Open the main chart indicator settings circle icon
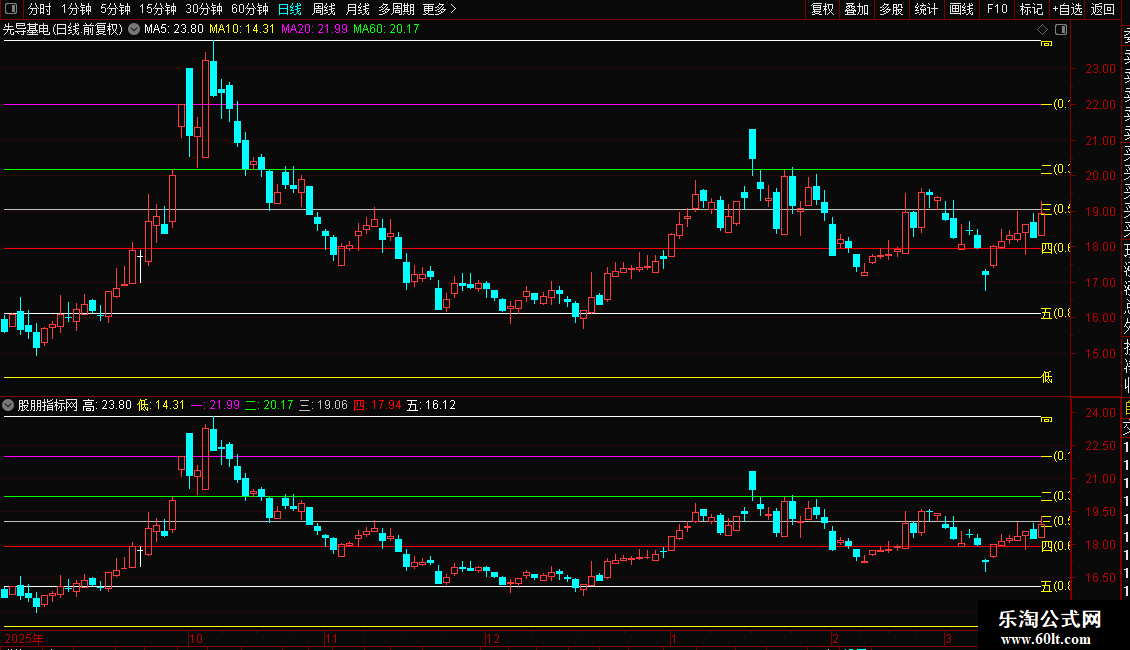 [x=134, y=30]
